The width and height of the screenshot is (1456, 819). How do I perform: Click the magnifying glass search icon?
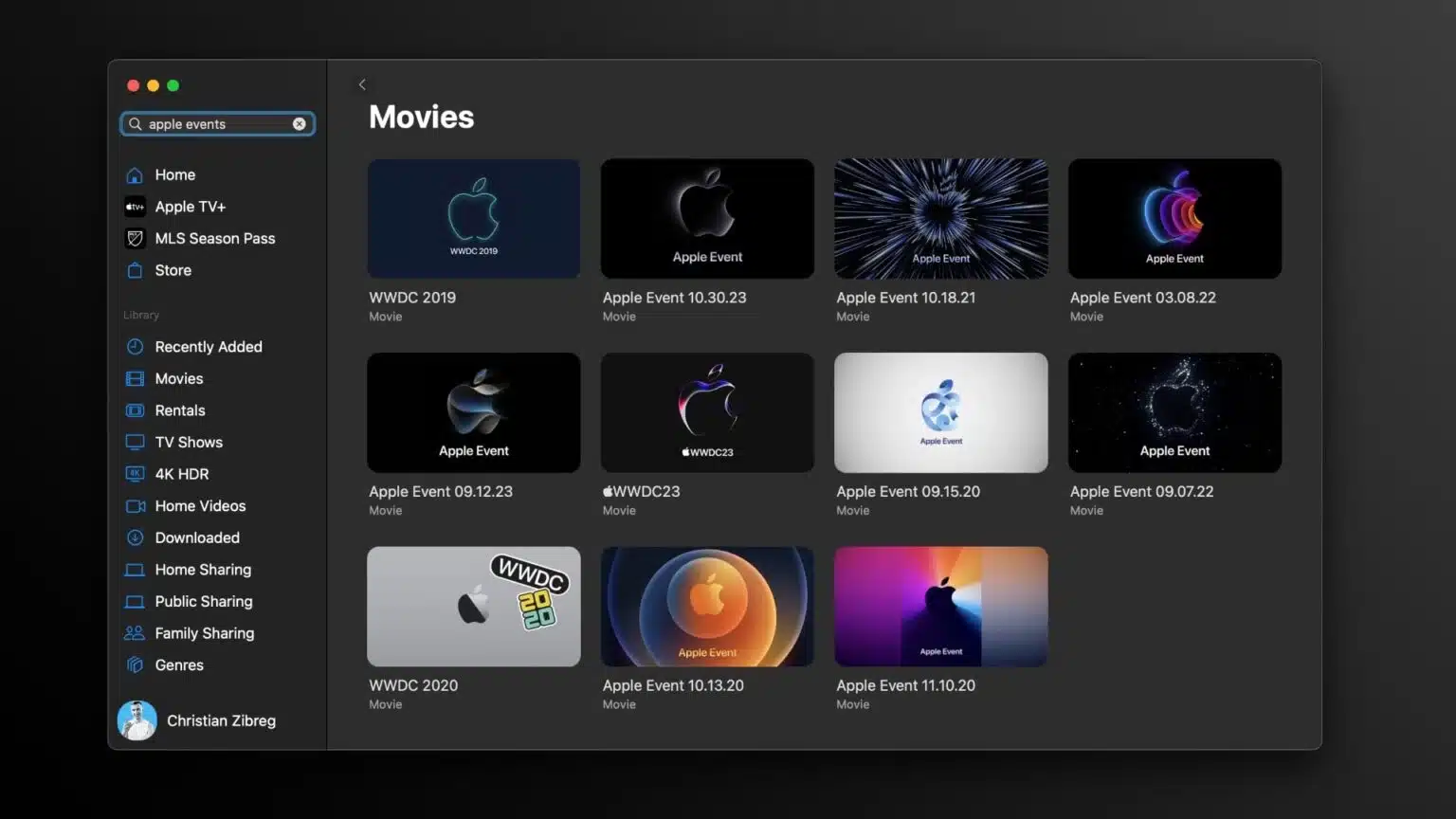(136, 124)
